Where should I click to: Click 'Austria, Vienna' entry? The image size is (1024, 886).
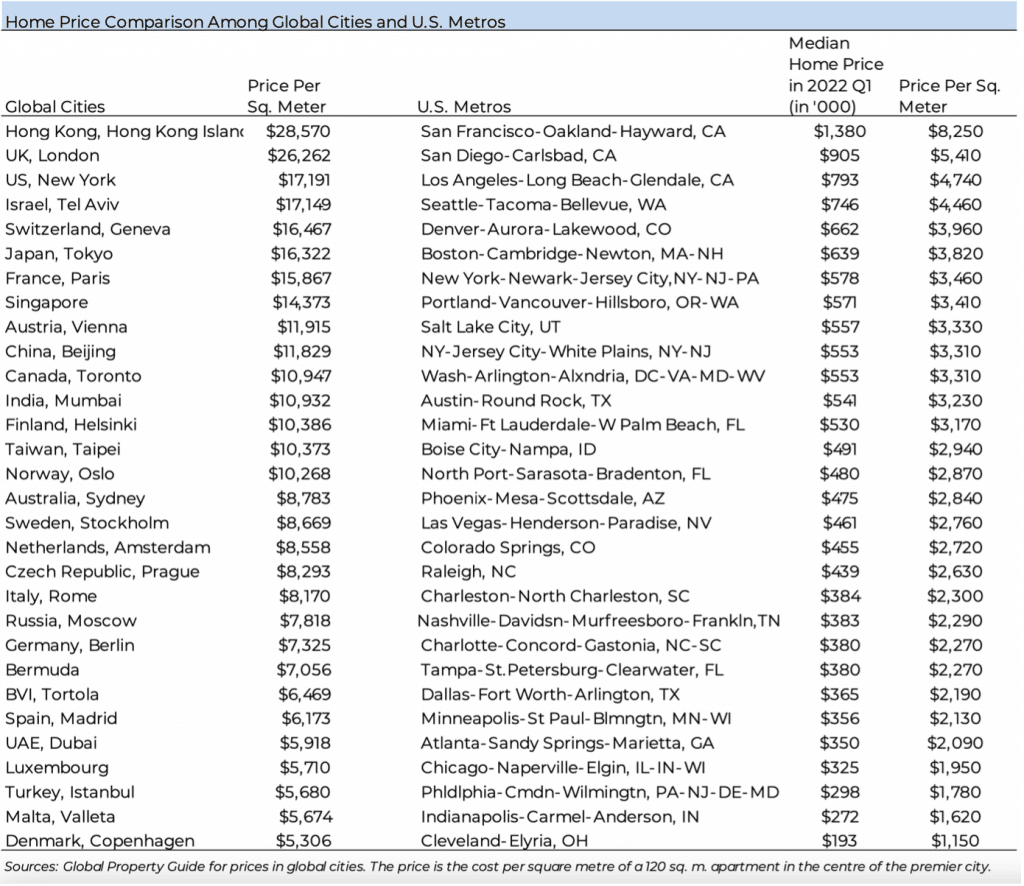tap(66, 327)
